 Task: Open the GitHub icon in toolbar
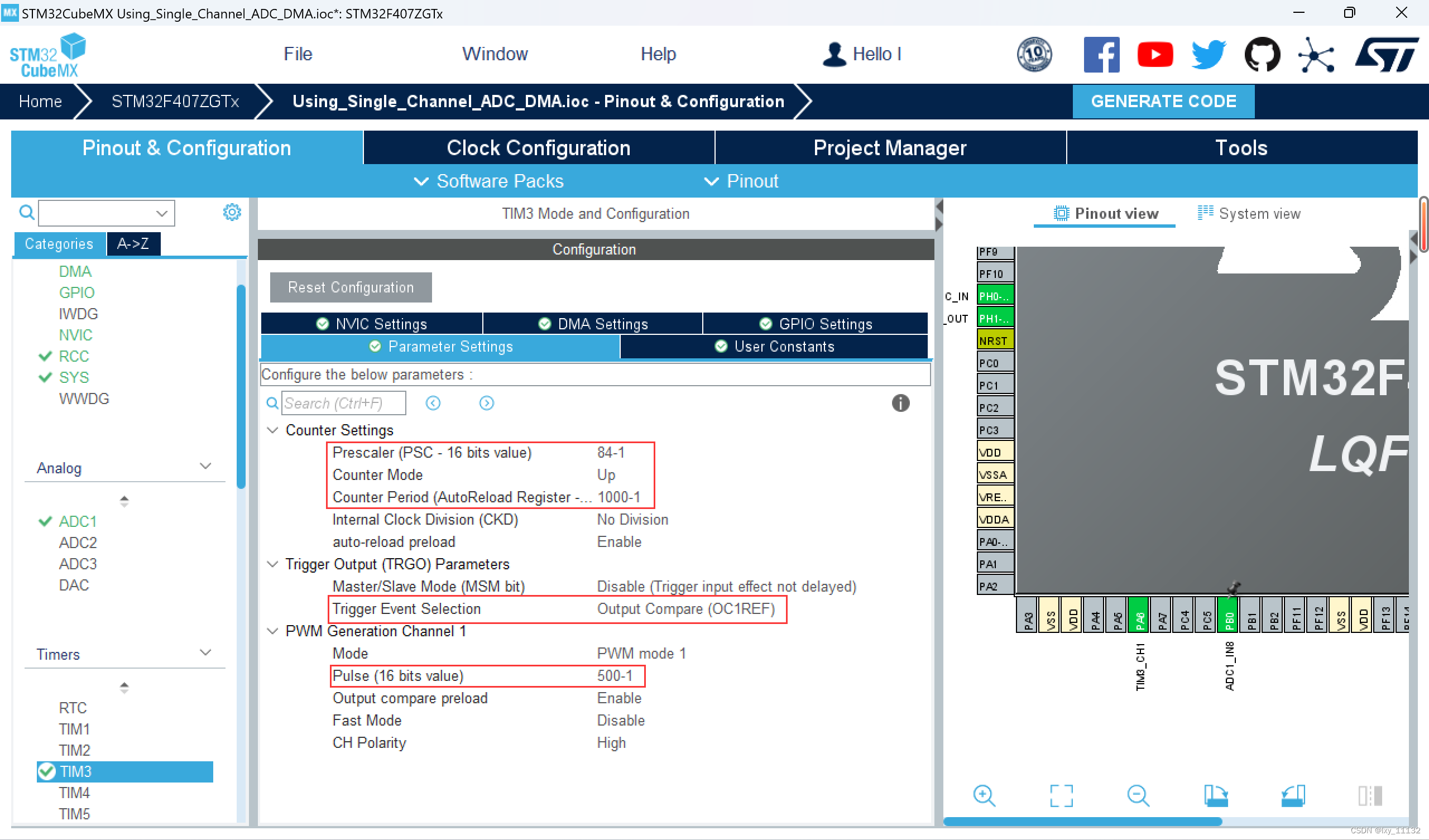tap(1262, 55)
